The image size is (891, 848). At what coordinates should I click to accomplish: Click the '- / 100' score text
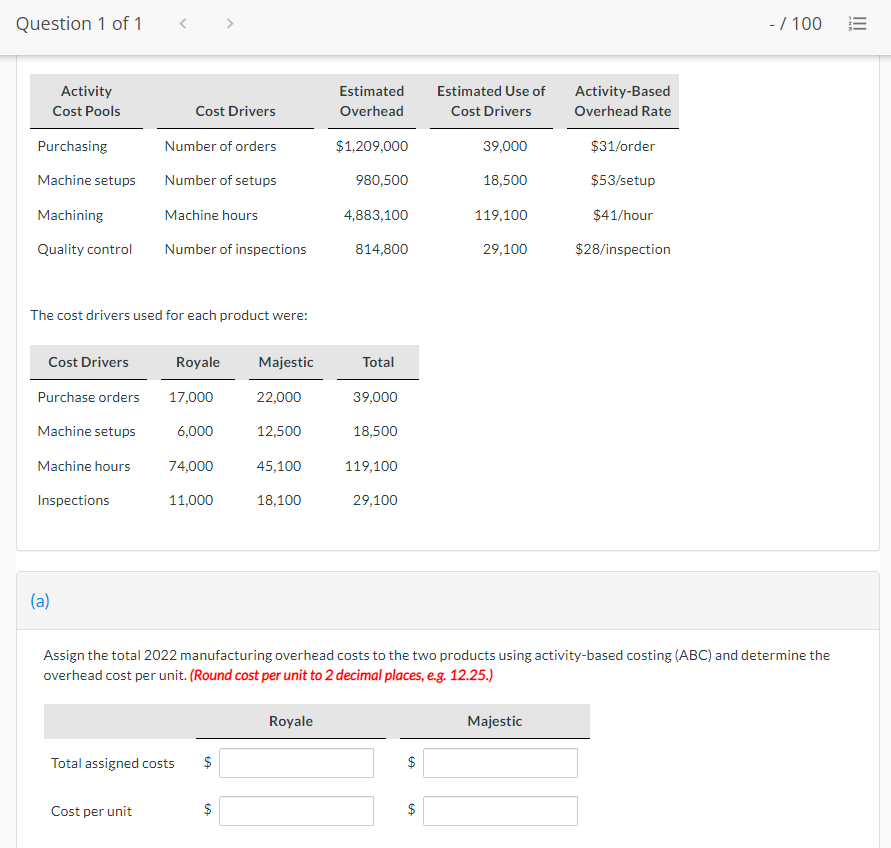(x=795, y=24)
